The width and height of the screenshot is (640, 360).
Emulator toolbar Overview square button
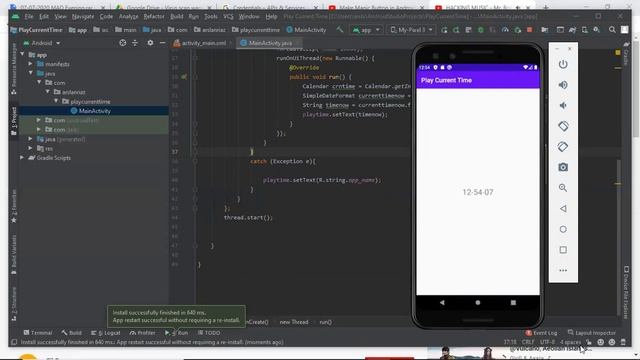click(563, 250)
